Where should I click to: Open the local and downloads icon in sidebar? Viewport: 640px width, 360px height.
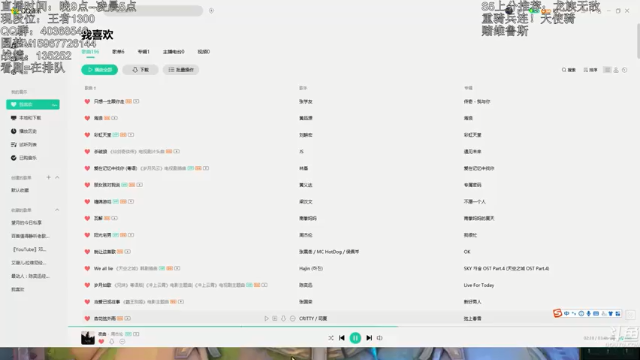pyautogui.click(x=13, y=118)
